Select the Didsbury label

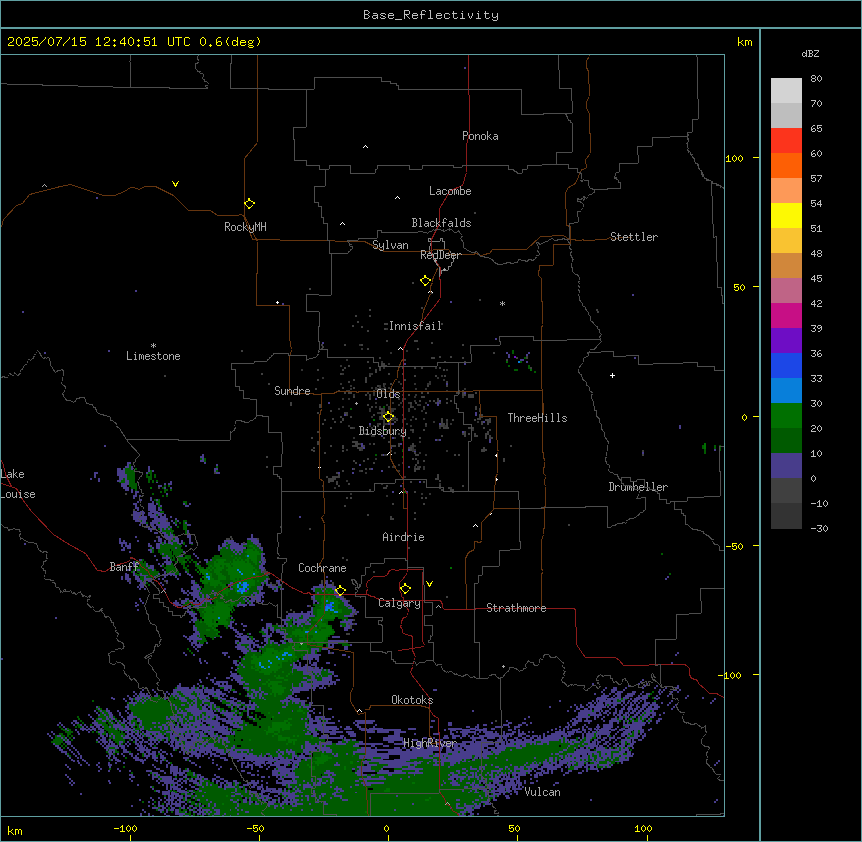(x=383, y=431)
